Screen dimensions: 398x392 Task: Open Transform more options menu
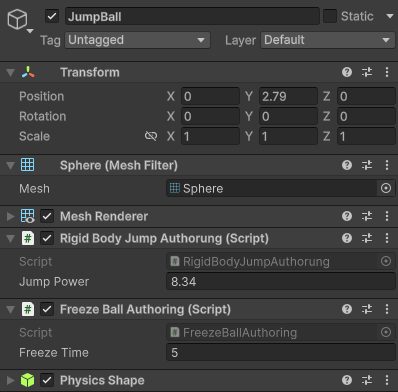387,72
